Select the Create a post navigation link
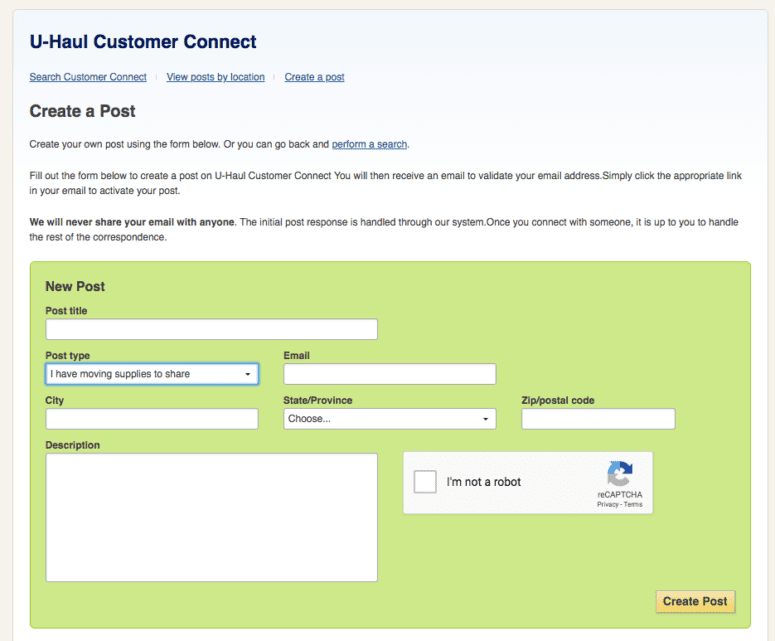This screenshot has width=775, height=641. click(314, 77)
